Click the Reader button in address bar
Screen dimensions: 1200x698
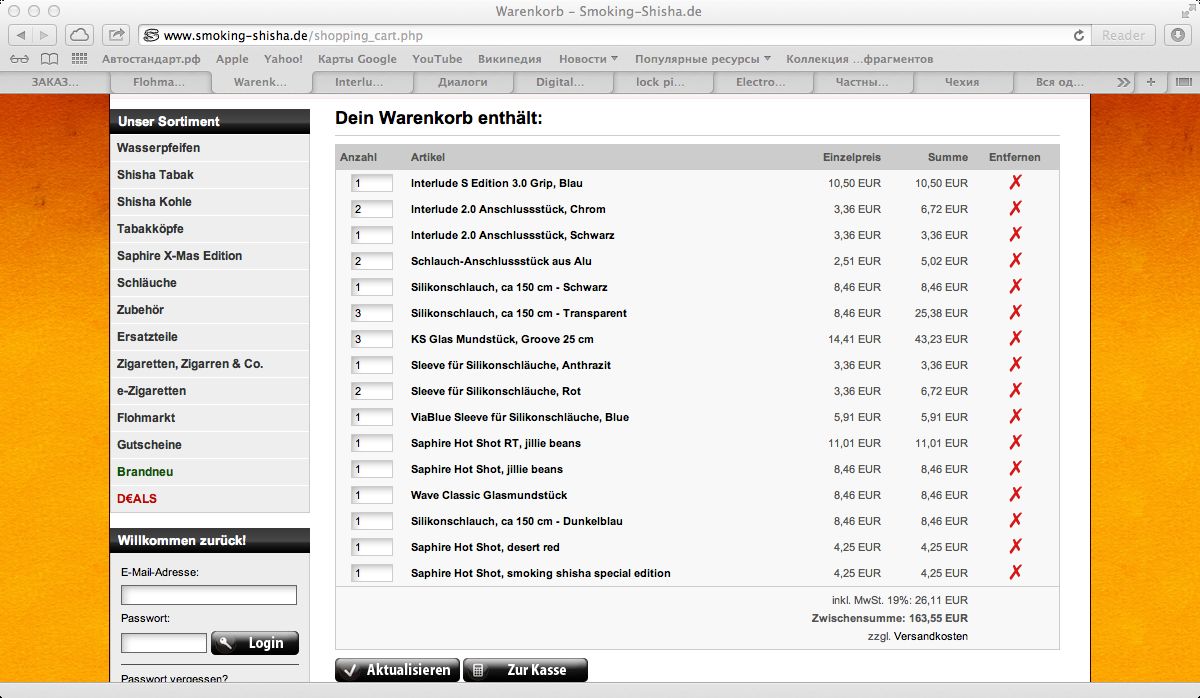1123,35
